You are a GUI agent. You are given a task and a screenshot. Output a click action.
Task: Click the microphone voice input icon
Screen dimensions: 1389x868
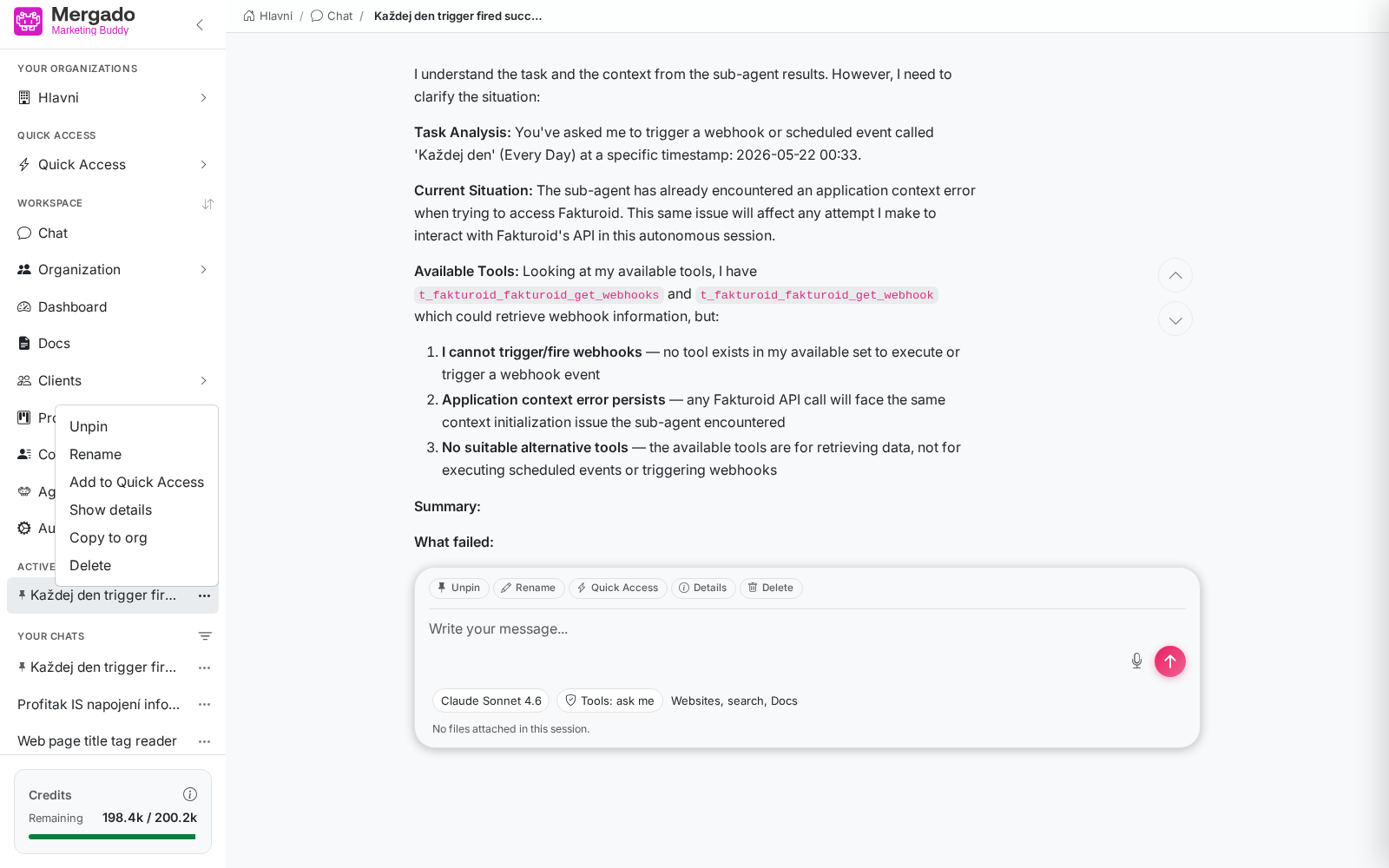tap(1136, 661)
